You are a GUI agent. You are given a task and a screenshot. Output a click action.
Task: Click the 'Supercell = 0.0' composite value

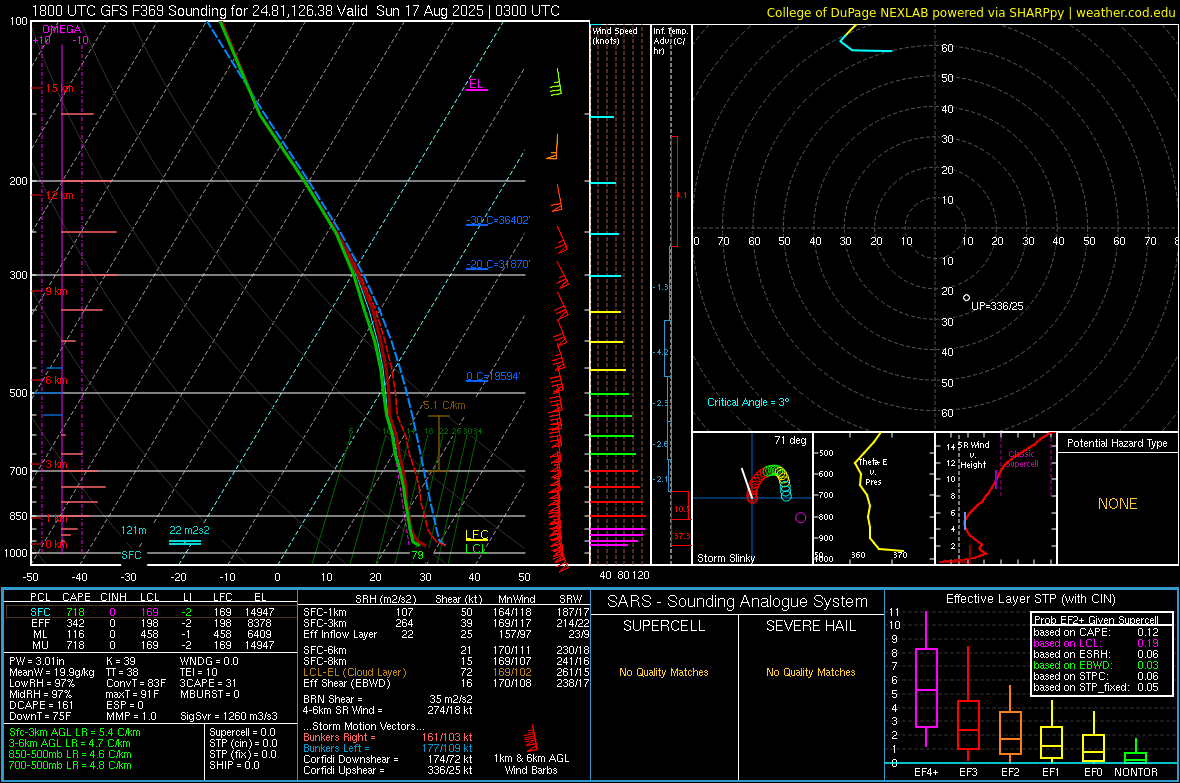[x=242, y=732]
